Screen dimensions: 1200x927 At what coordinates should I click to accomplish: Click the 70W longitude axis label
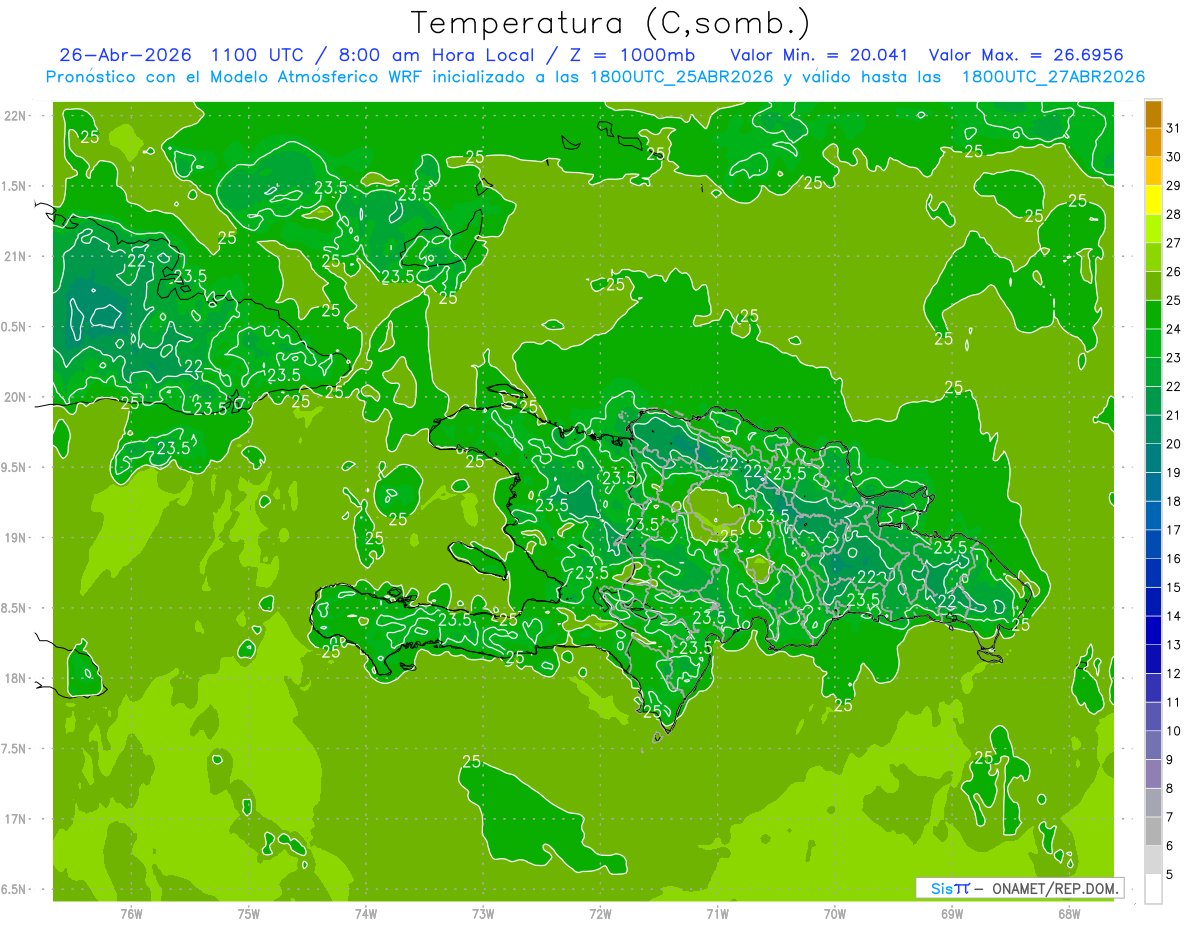[x=835, y=914]
